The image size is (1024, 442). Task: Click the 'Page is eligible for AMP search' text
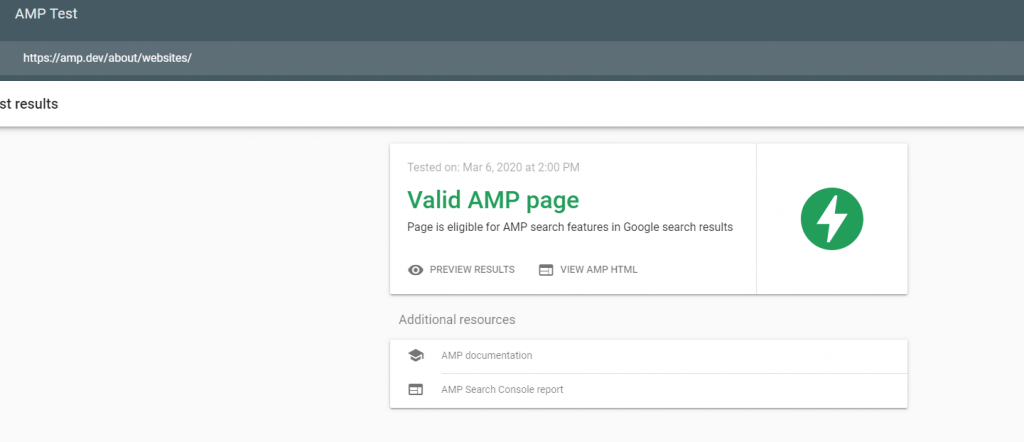pyautogui.click(x=570, y=227)
